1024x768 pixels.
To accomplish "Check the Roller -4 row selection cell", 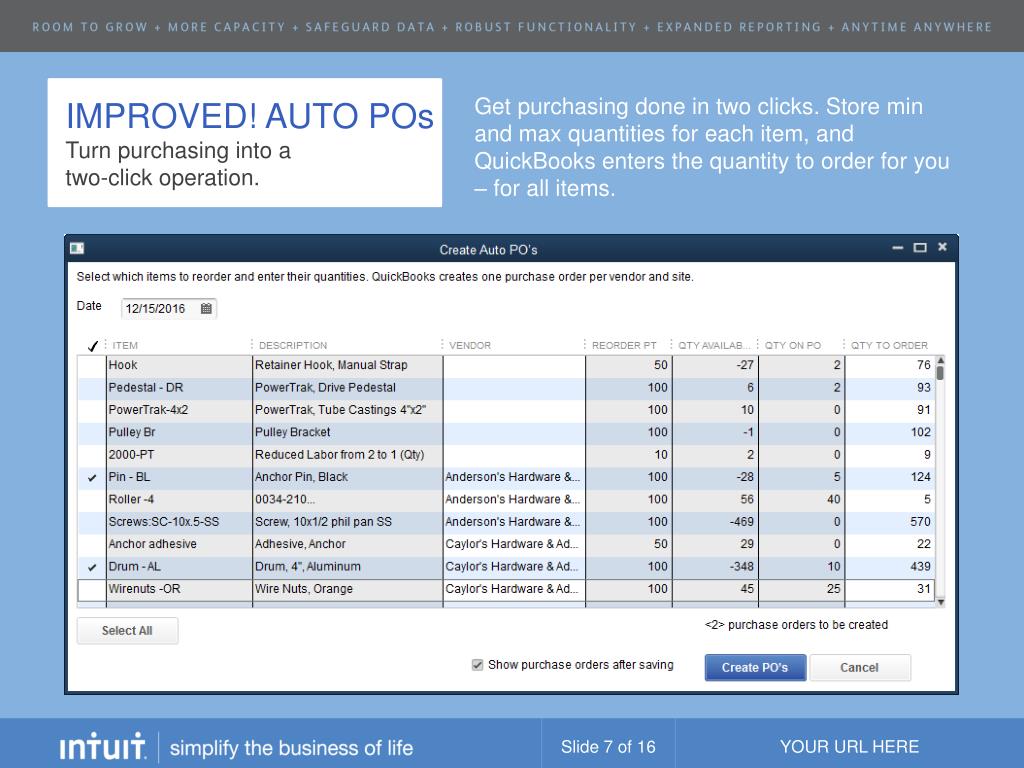I will click(x=92, y=500).
